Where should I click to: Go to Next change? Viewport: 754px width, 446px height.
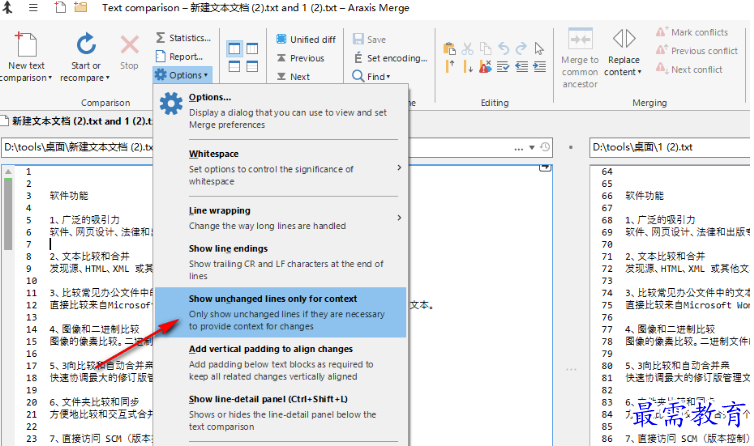[x=293, y=76]
